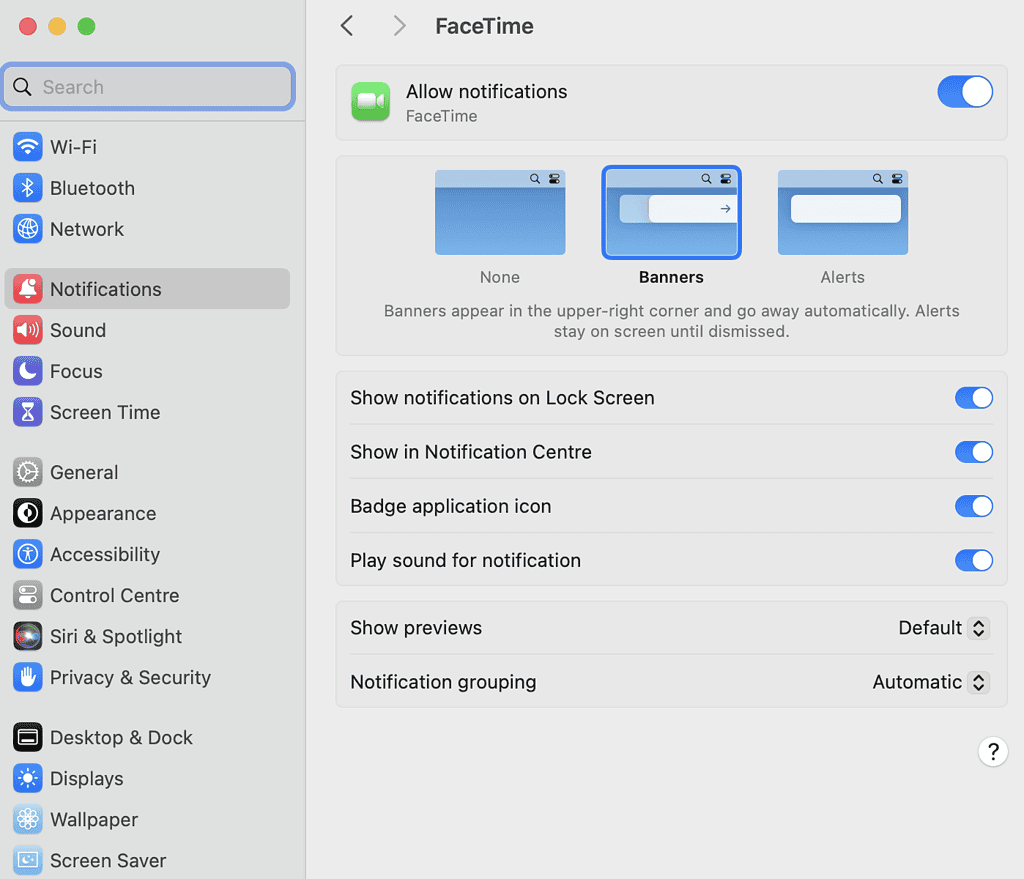Viewport: 1024px width, 879px height.
Task: Click the help question mark button
Action: 992,751
